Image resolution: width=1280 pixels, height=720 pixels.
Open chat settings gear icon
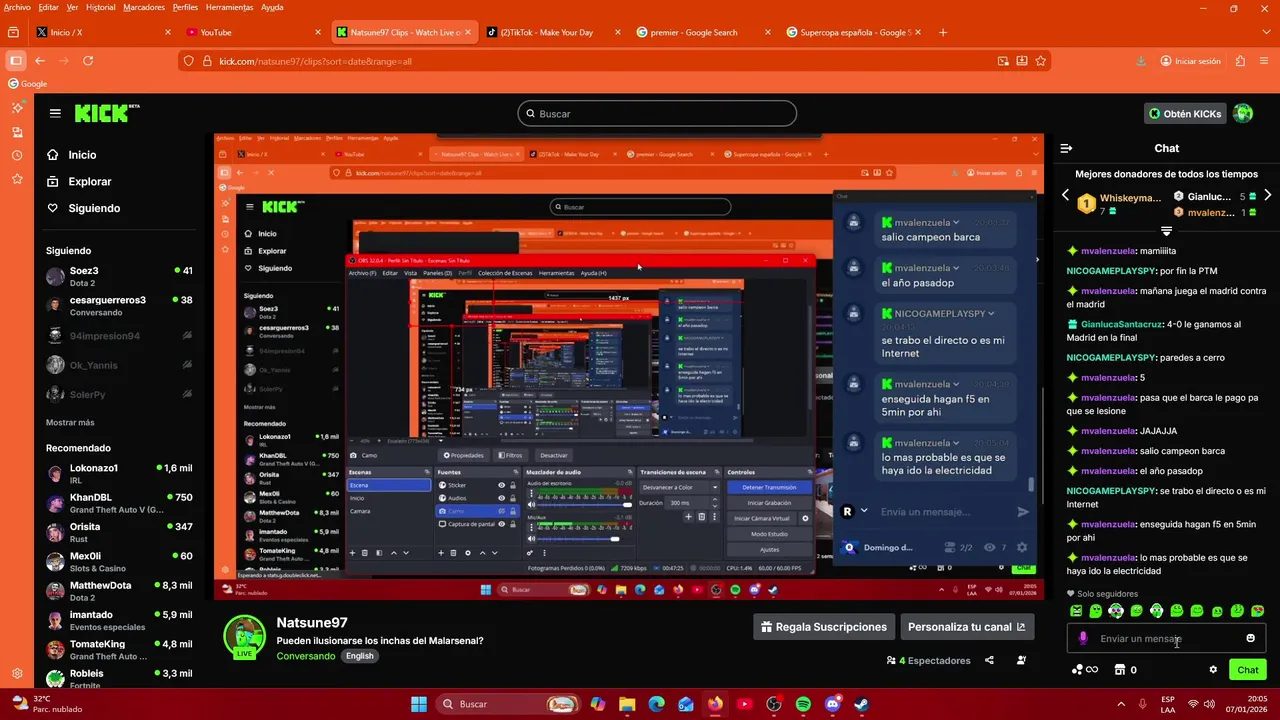pyautogui.click(x=1213, y=670)
